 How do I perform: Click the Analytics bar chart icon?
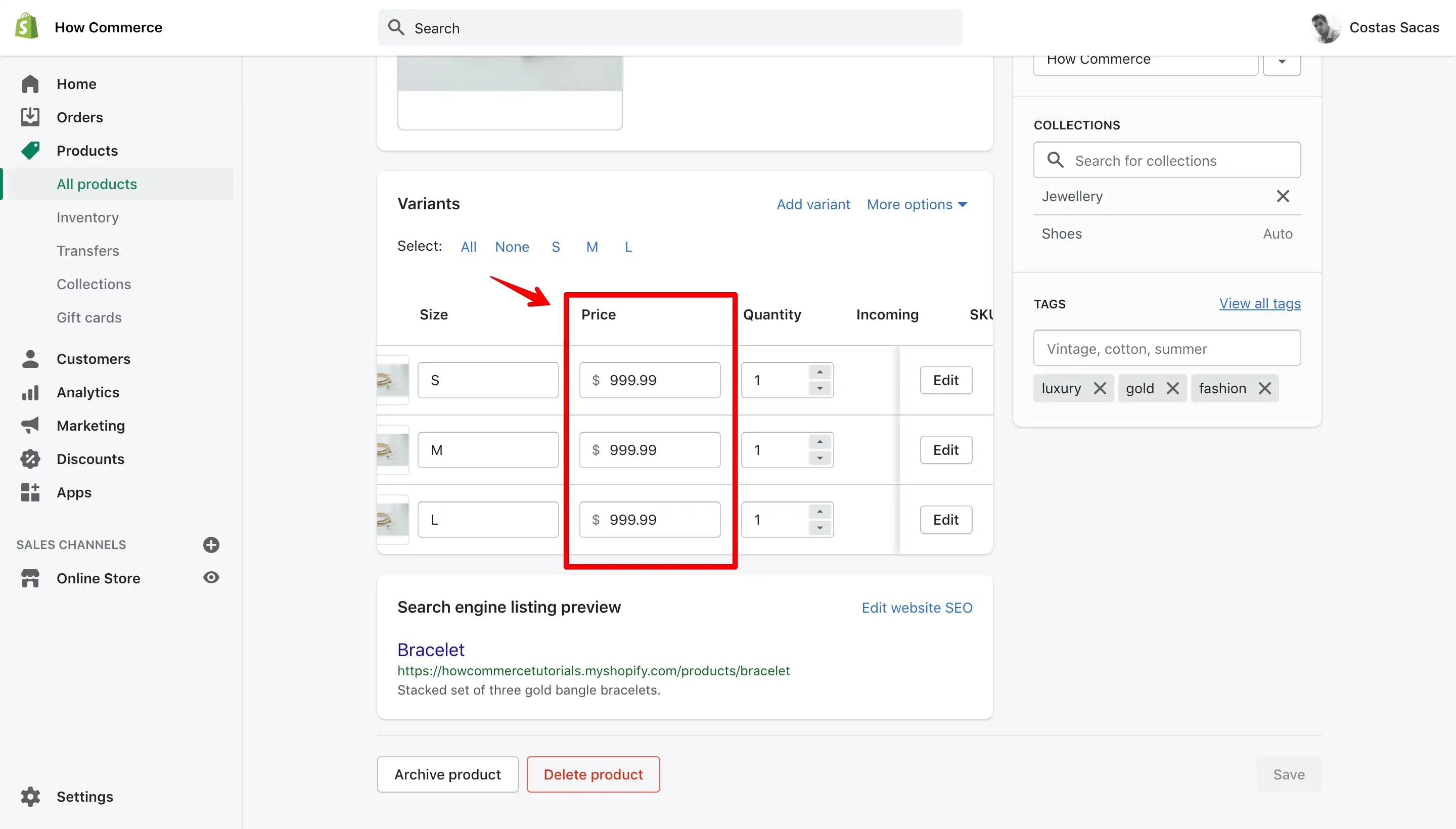[x=30, y=392]
